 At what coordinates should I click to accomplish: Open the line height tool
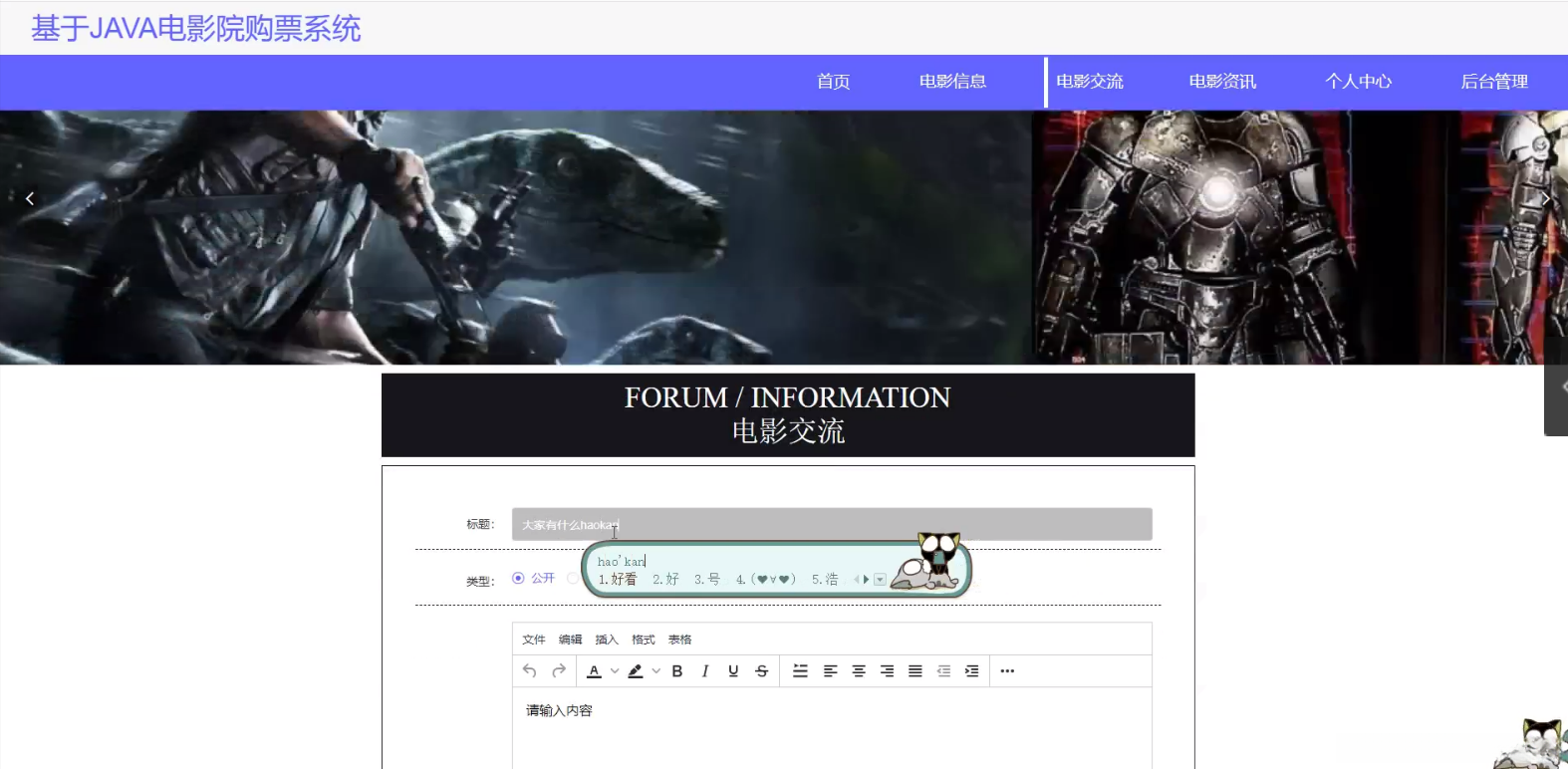(x=800, y=671)
